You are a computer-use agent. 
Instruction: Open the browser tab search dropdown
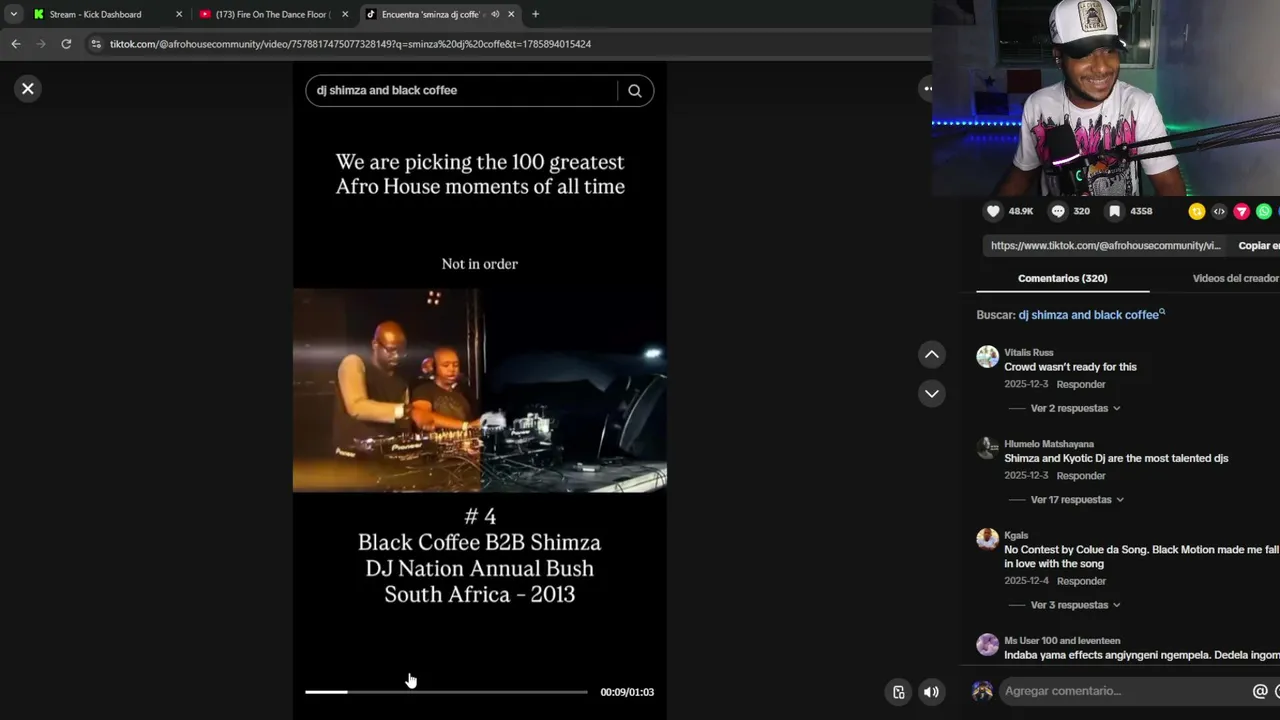click(13, 15)
